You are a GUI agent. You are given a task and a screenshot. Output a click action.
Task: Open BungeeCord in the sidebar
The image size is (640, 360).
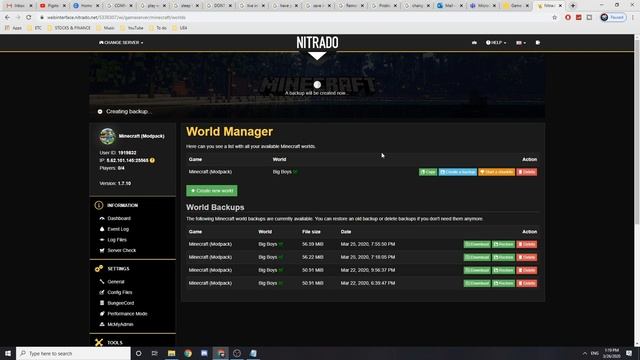tap(120, 303)
